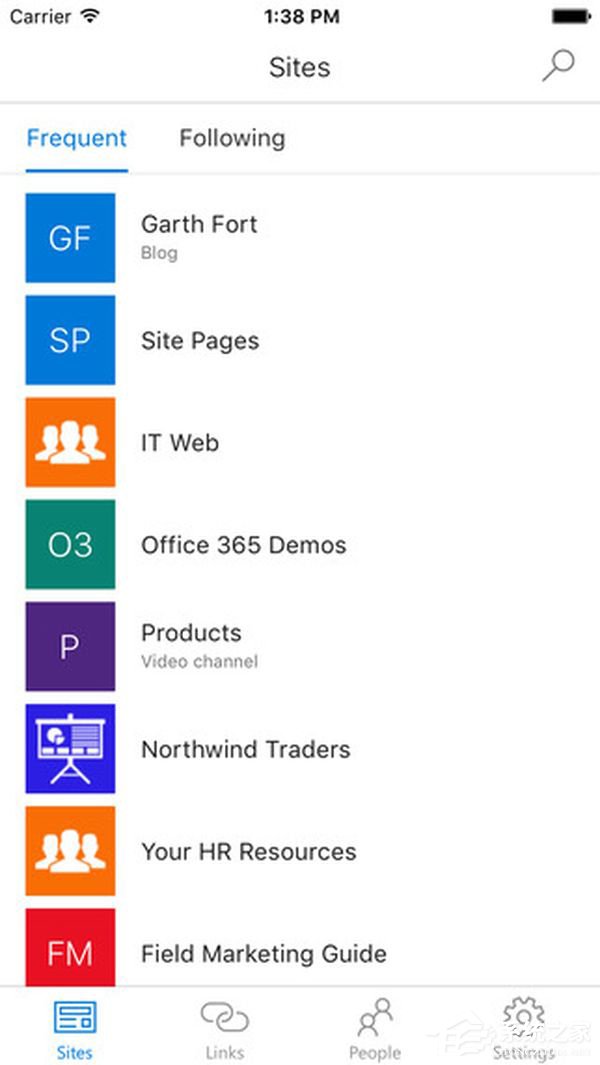The height and width of the screenshot is (1065, 600).
Task: Tap the purple P tile icon
Action: 70,647
